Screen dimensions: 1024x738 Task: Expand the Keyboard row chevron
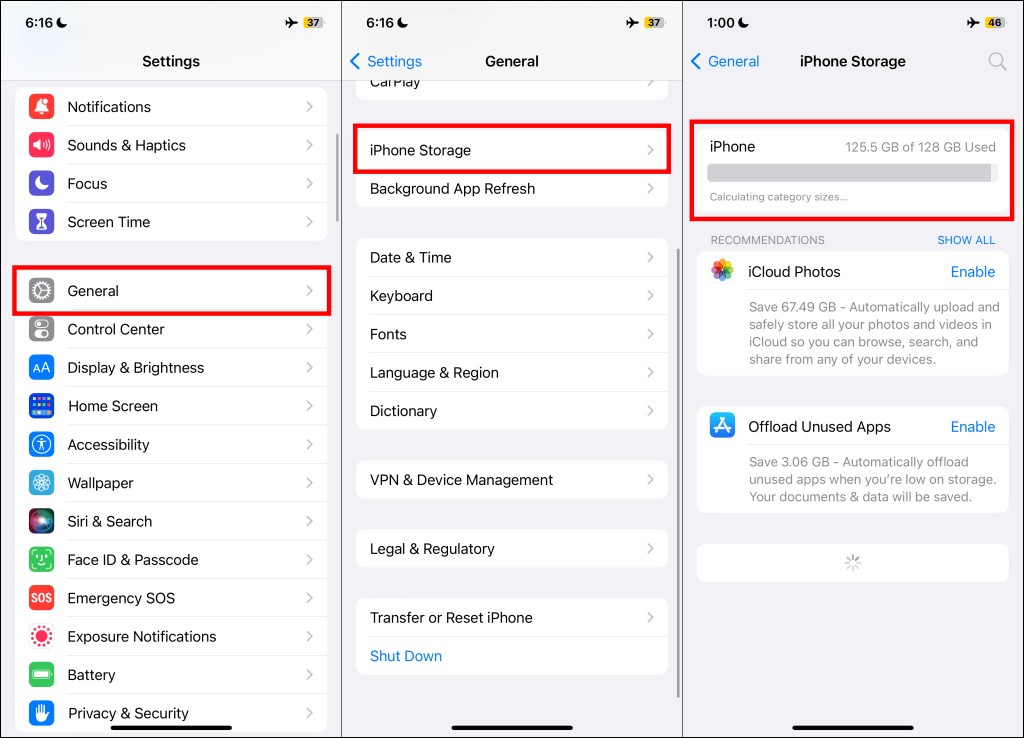point(650,296)
